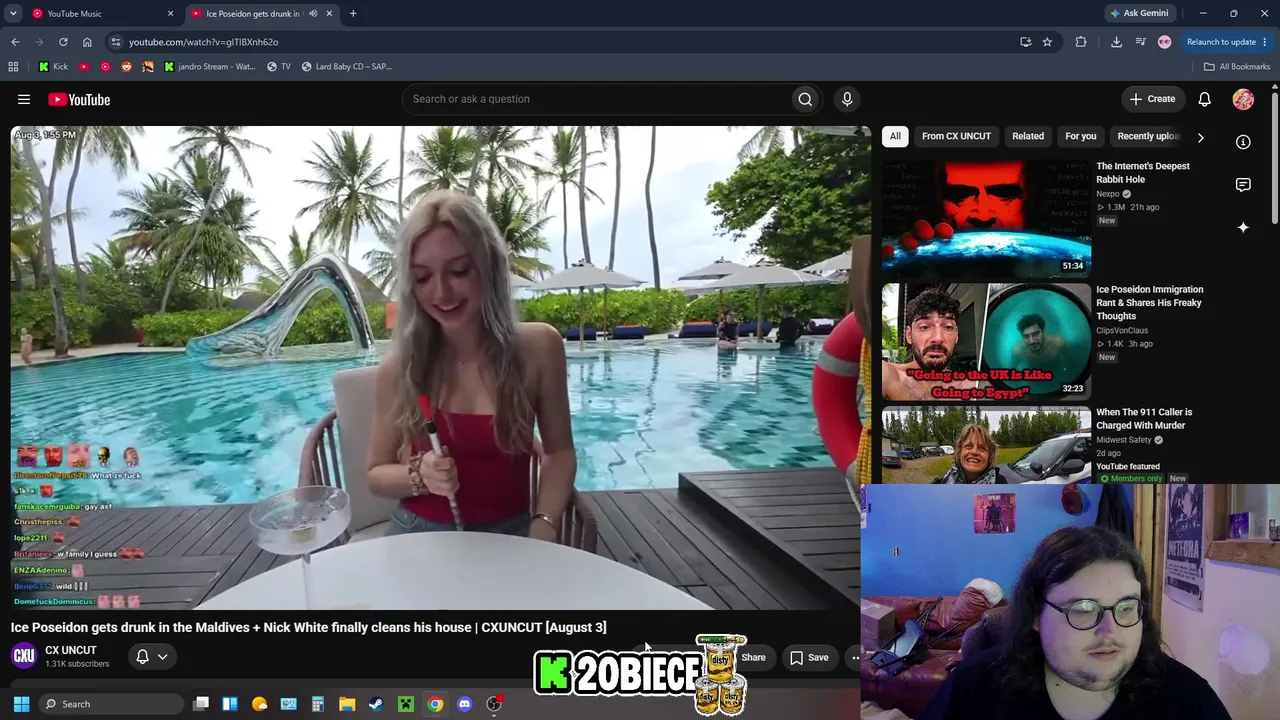
Task: Open The Internet's Deepest Rabbit Hole thumbnail
Action: [986, 217]
